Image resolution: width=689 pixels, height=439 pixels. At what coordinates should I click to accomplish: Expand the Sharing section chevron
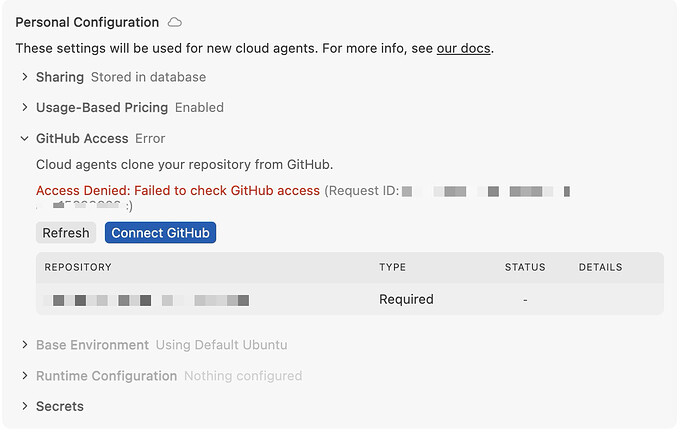pos(25,77)
